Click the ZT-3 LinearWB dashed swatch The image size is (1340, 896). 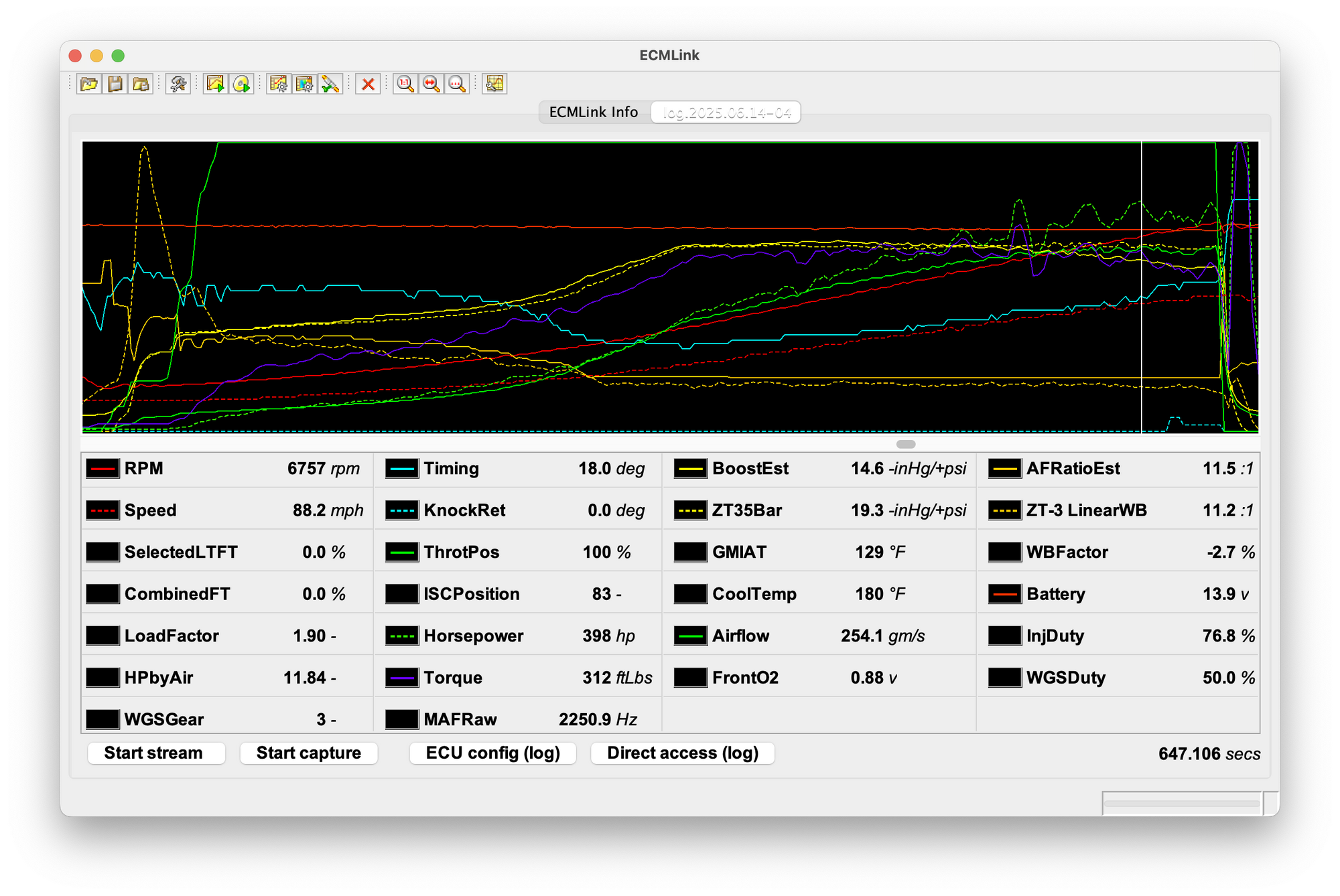[1005, 510]
